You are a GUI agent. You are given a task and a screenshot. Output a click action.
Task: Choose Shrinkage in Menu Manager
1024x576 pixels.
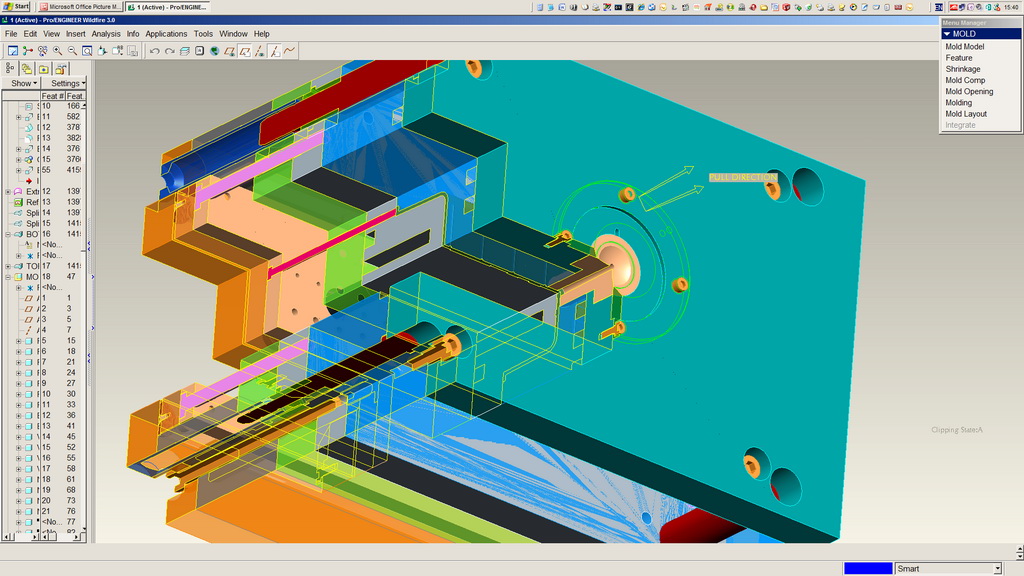[x=963, y=69]
